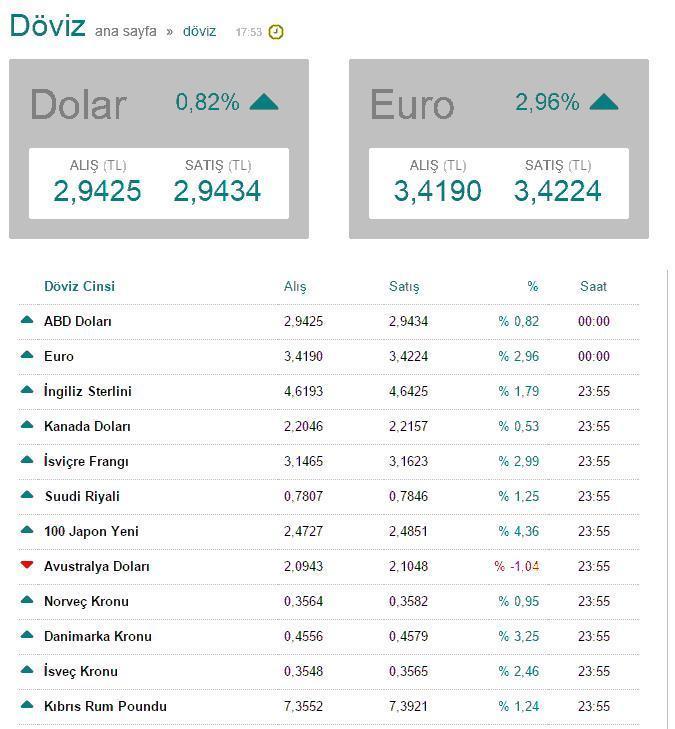675x729 pixels.
Task: Sort by the Alış column header
Action: click(x=295, y=286)
